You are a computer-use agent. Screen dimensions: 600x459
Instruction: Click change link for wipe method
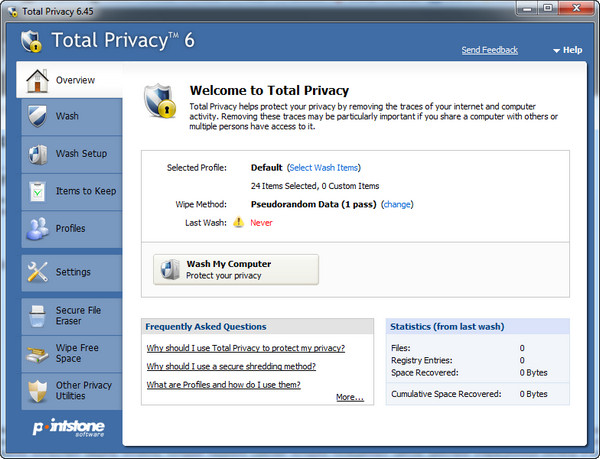tap(397, 204)
